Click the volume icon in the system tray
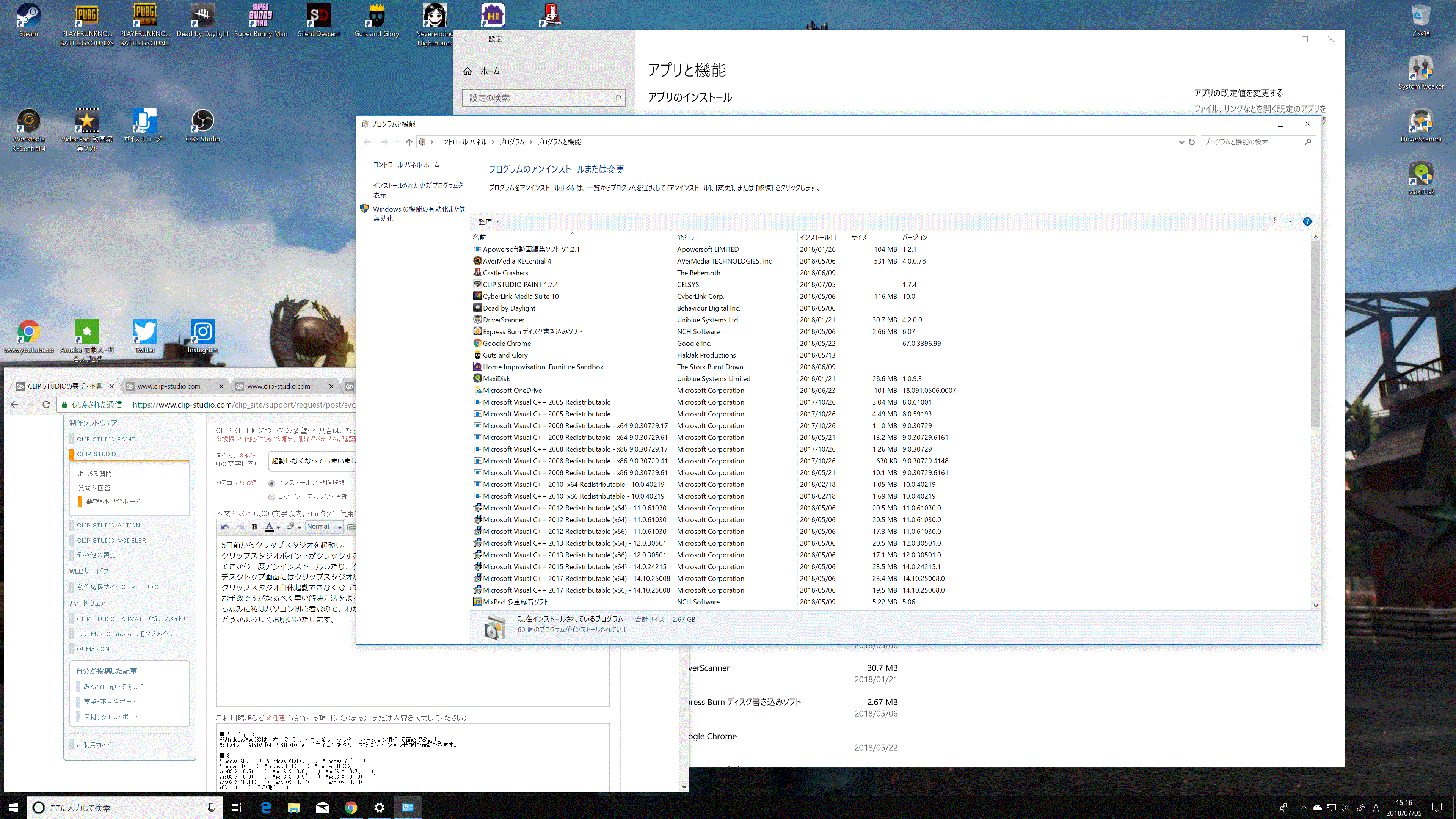 1345,807
